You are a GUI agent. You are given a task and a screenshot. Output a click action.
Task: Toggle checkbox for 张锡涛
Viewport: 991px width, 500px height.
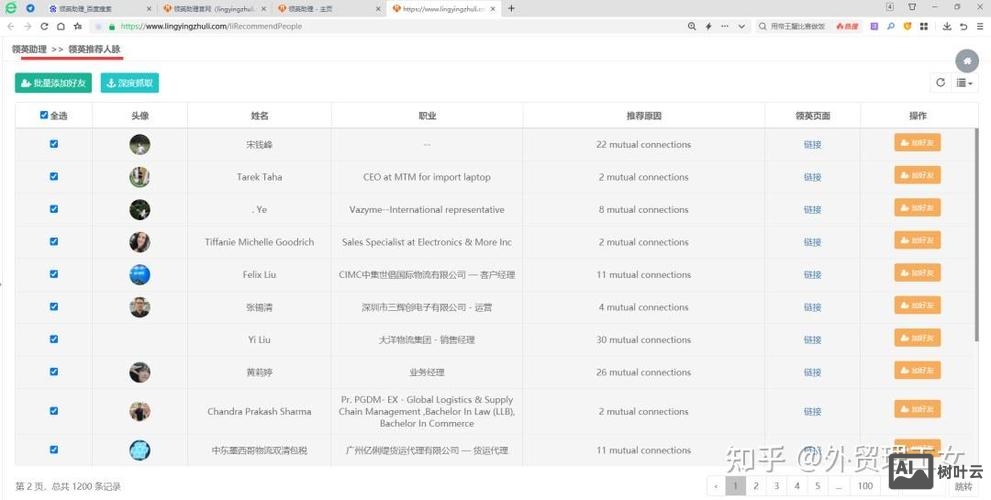(x=54, y=307)
